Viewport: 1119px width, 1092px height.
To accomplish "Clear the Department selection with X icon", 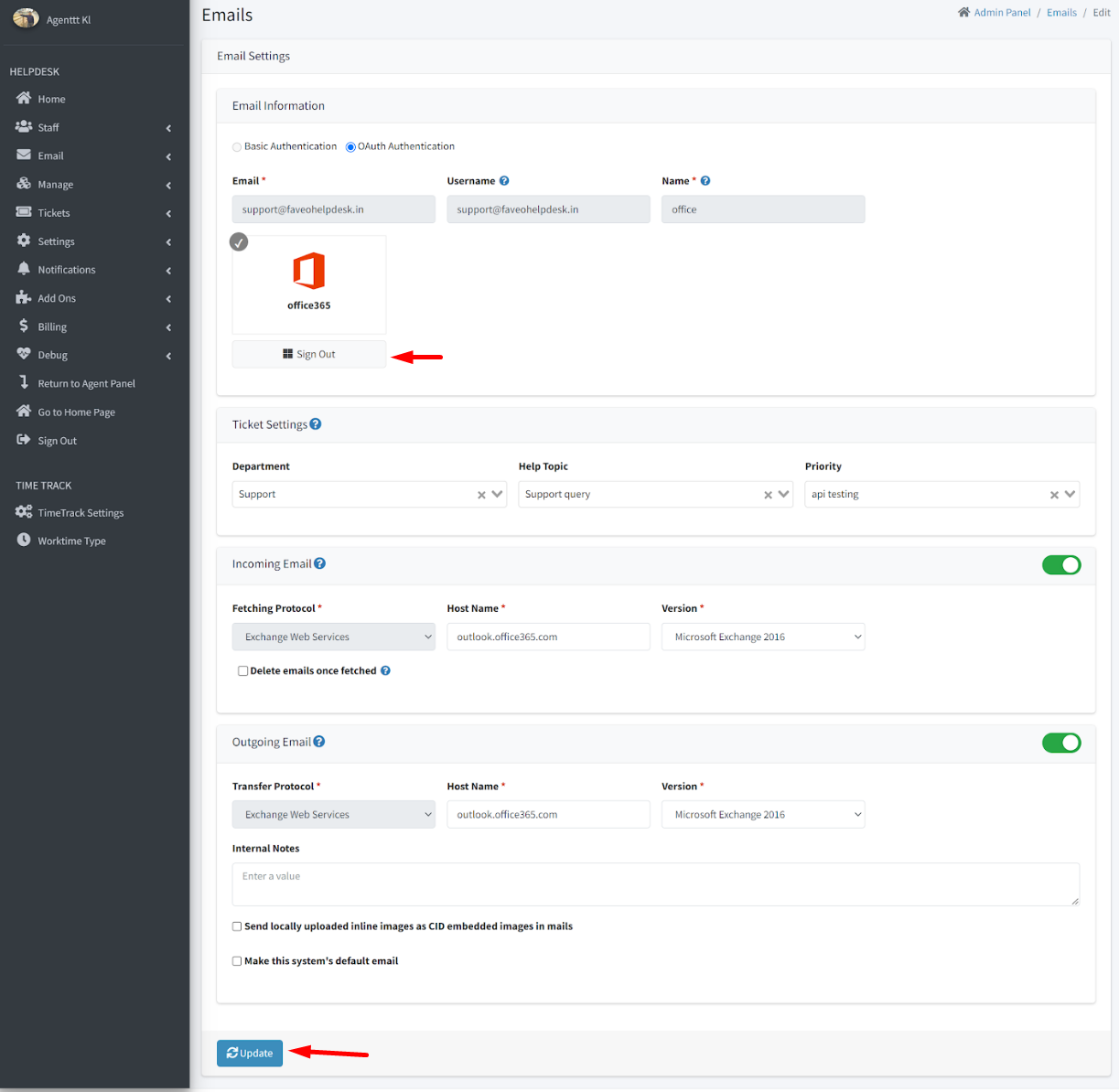I will (x=481, y=495).
